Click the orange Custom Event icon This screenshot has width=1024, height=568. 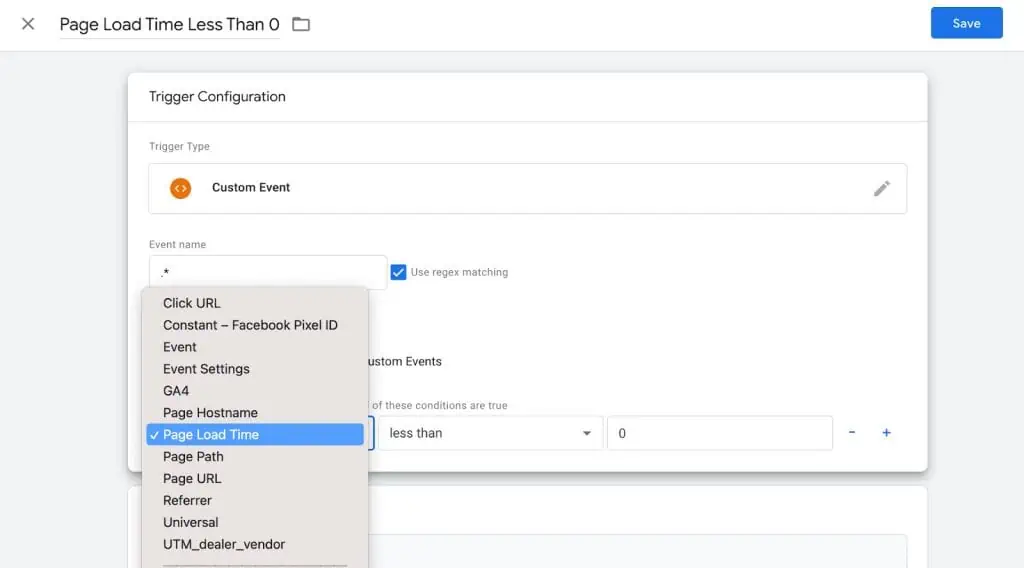[180, 188]
